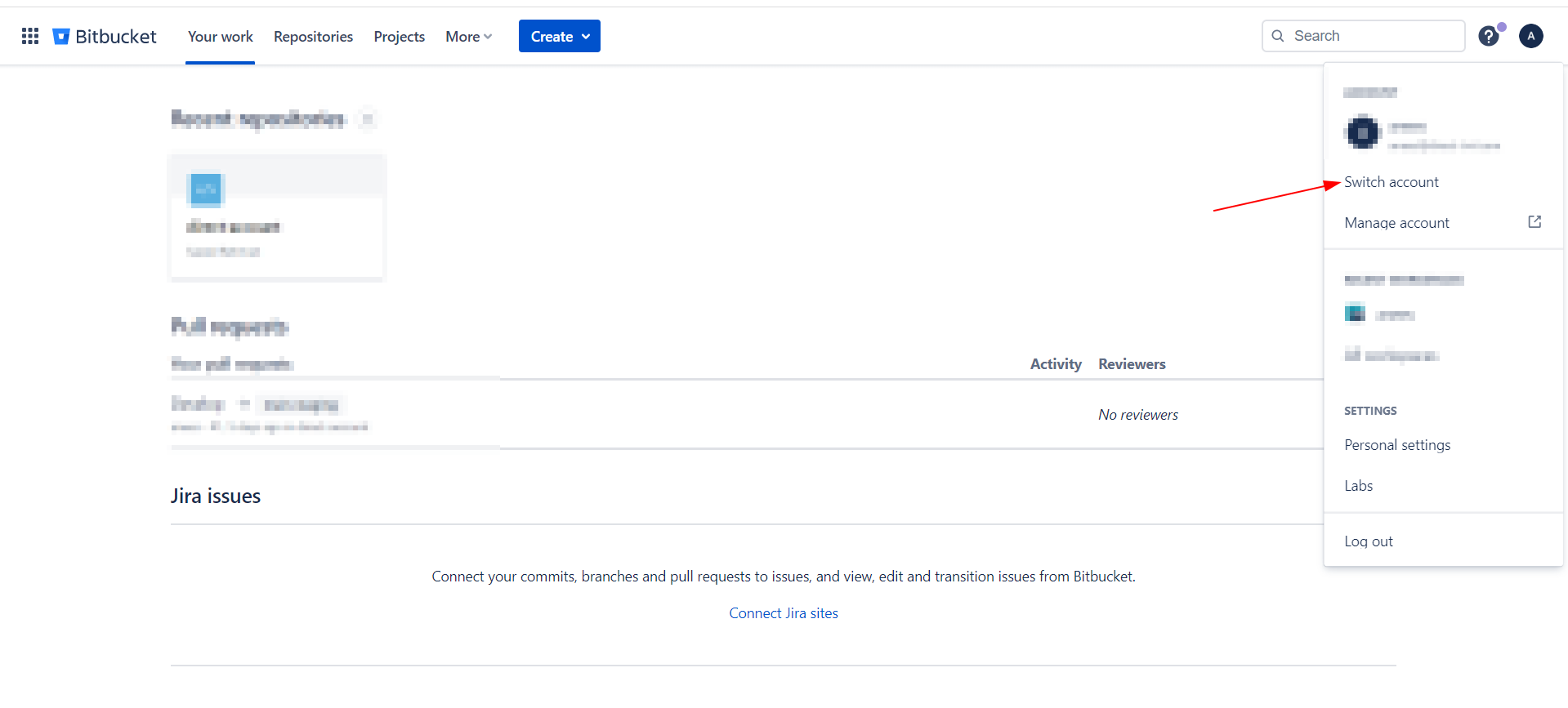This screenshot has width=1568, height=708.
Task: Open the Create dropdown button
Action: [x=560, y=36]
